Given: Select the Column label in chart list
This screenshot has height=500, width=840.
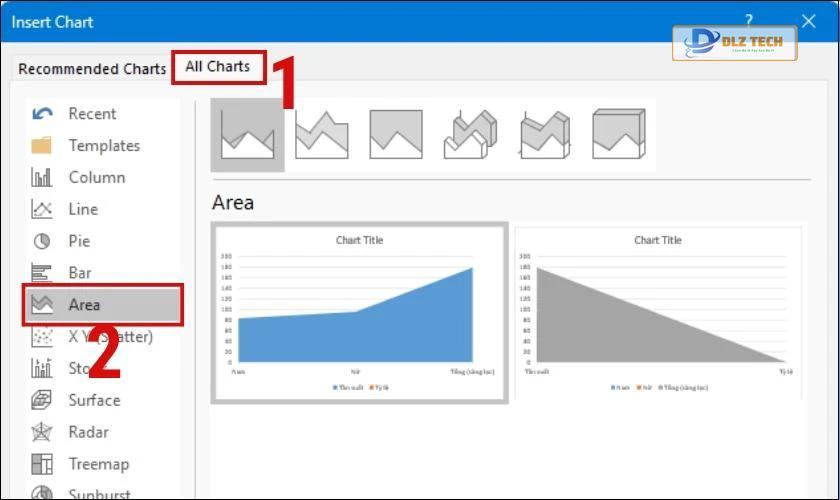Looking at the screenshot, I should click(x=97, y=177).
